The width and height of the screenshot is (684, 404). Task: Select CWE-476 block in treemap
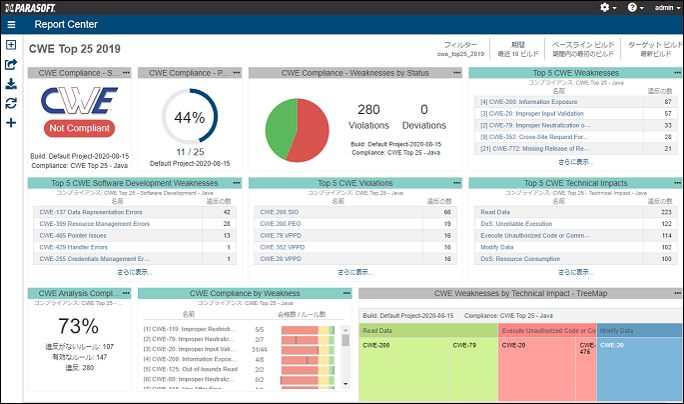point(586,369)
